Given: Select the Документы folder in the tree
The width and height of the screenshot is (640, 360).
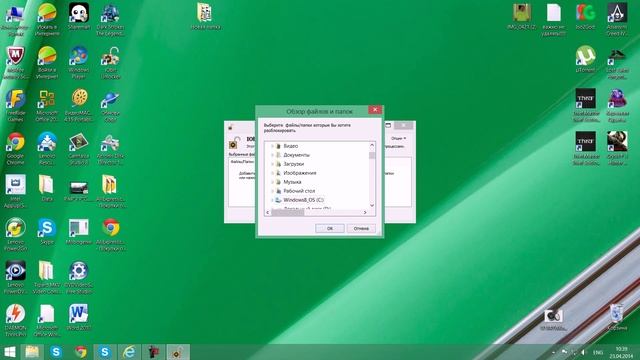Looking at the screenshot, I should pos(296,155).
